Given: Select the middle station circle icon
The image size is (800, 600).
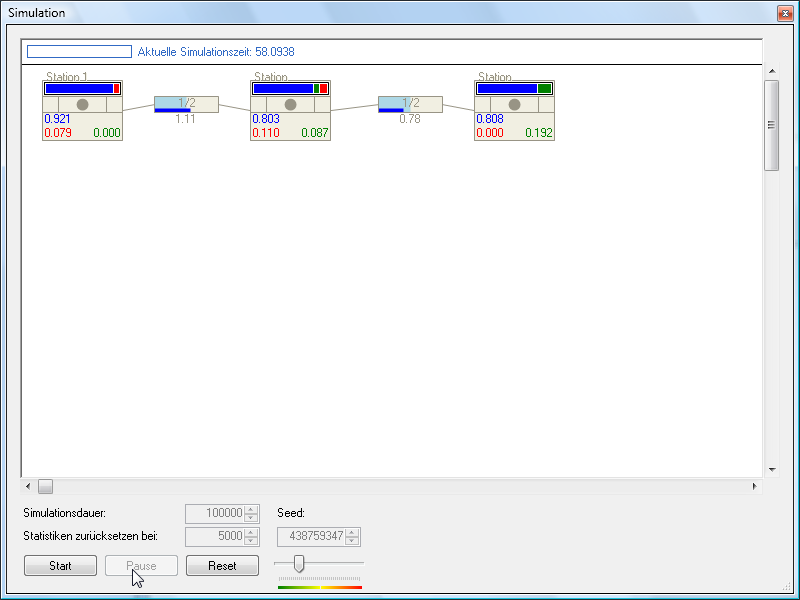Looking at the screenshot, I should pos(290,104).
